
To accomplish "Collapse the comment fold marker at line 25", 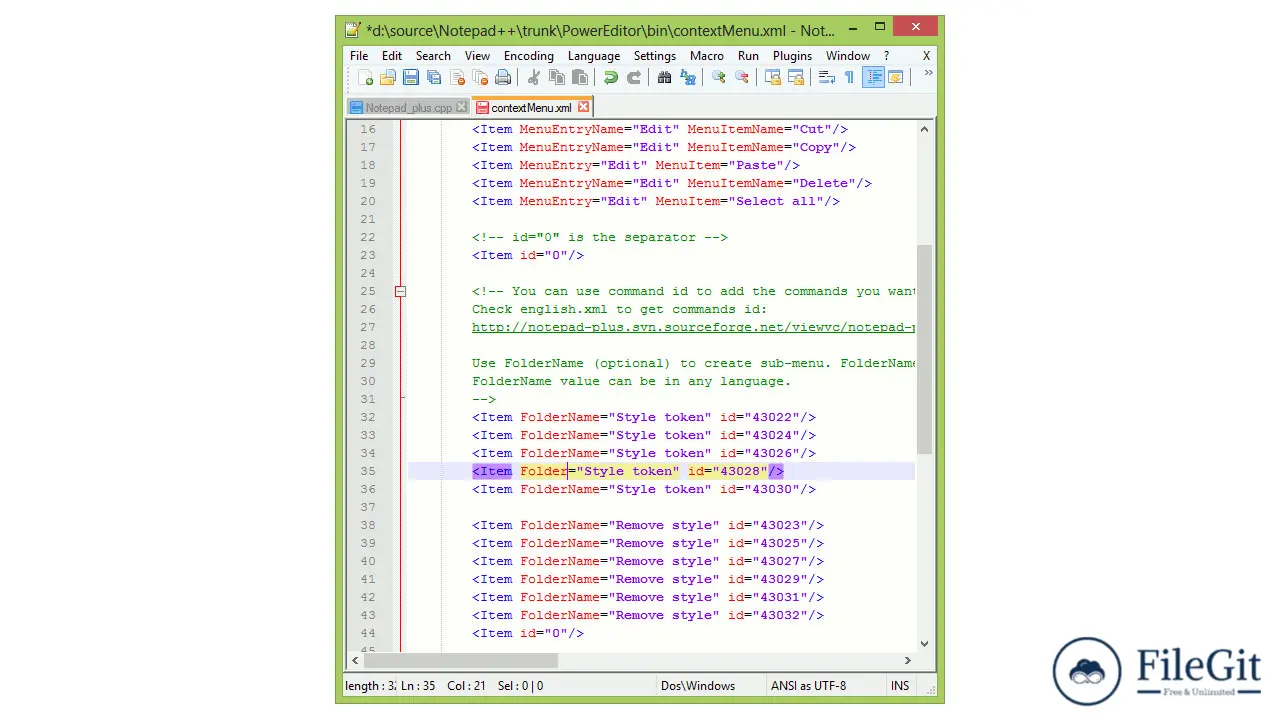I will point(400,291).
